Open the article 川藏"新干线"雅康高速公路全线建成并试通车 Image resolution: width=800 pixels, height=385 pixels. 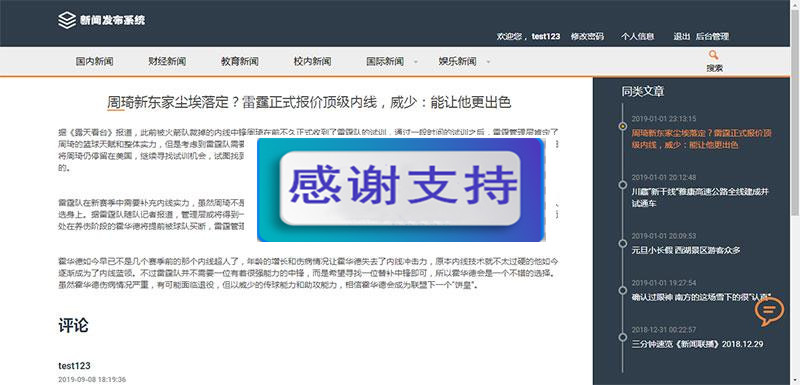pyautogui.click(x=700, y=198)
